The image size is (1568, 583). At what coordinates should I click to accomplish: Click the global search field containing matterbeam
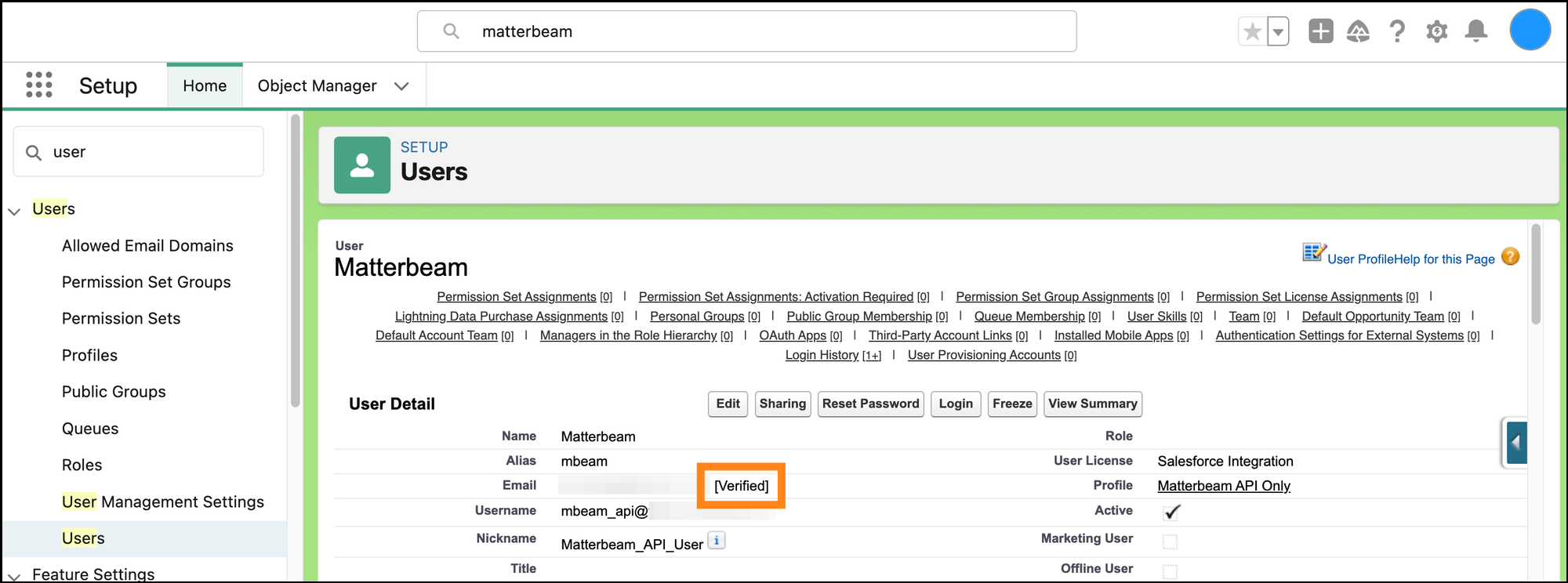tap(746, 31)
